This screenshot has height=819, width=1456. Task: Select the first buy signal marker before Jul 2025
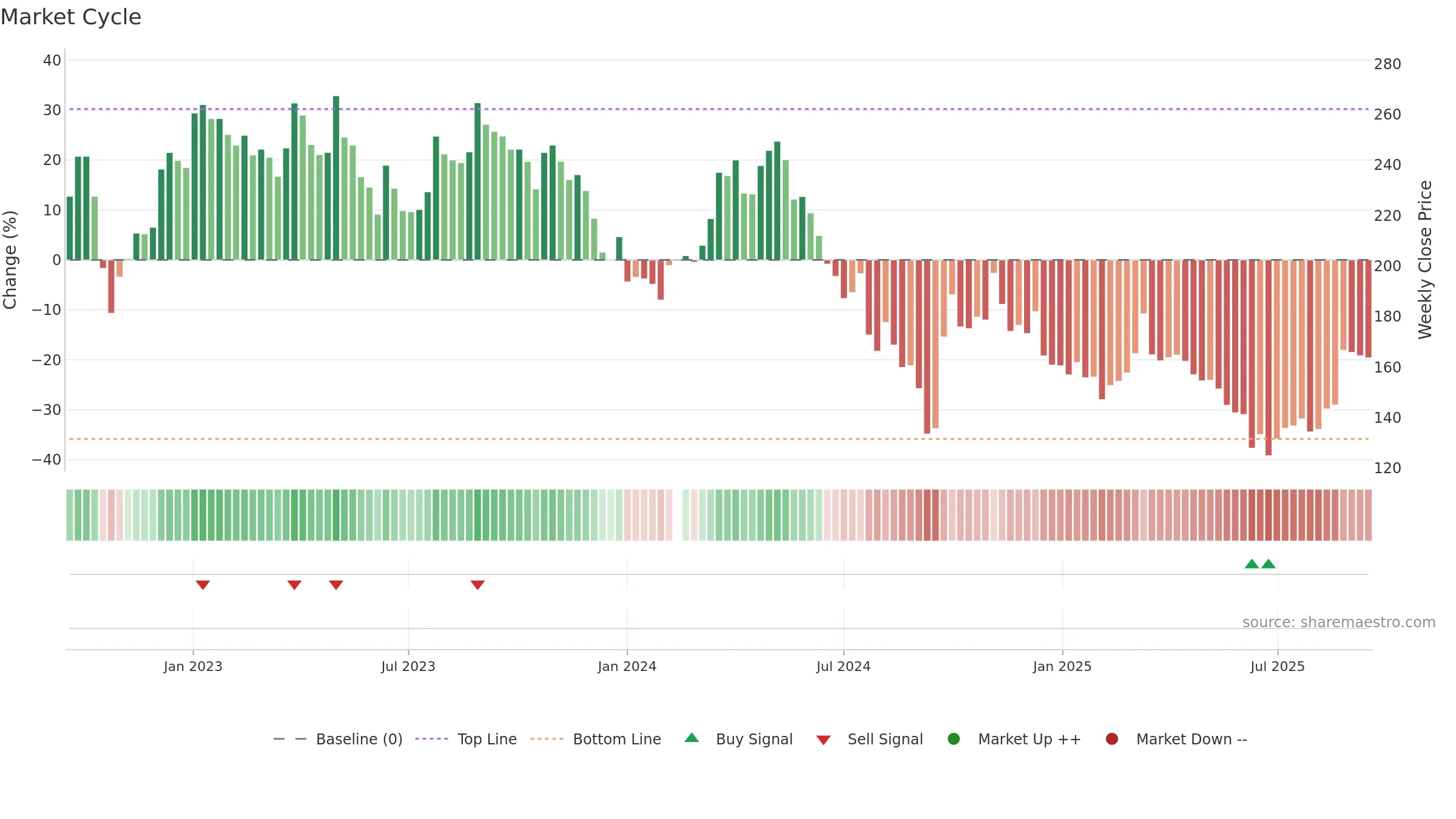1252,564
